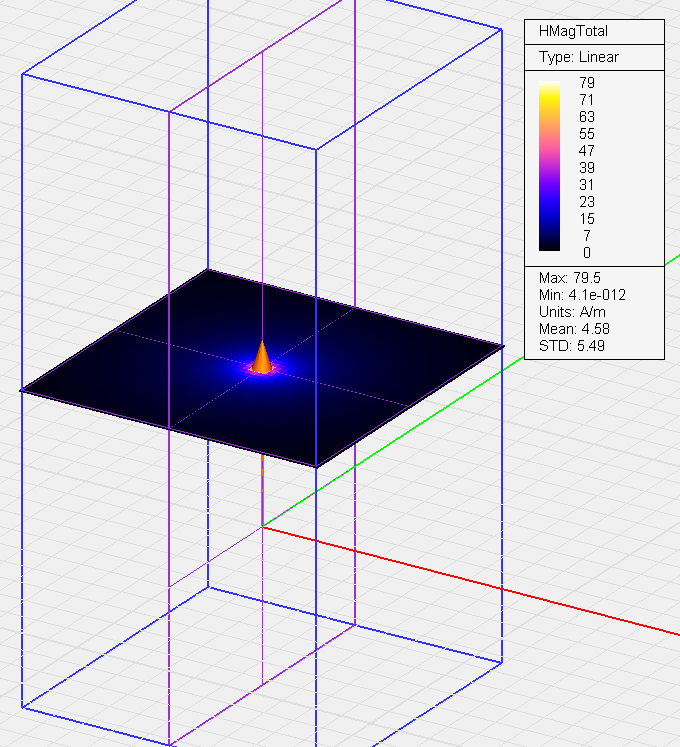Viewport: 680px width, 747px height.
Task: Click the scale value 0
Action: point(587,253)
